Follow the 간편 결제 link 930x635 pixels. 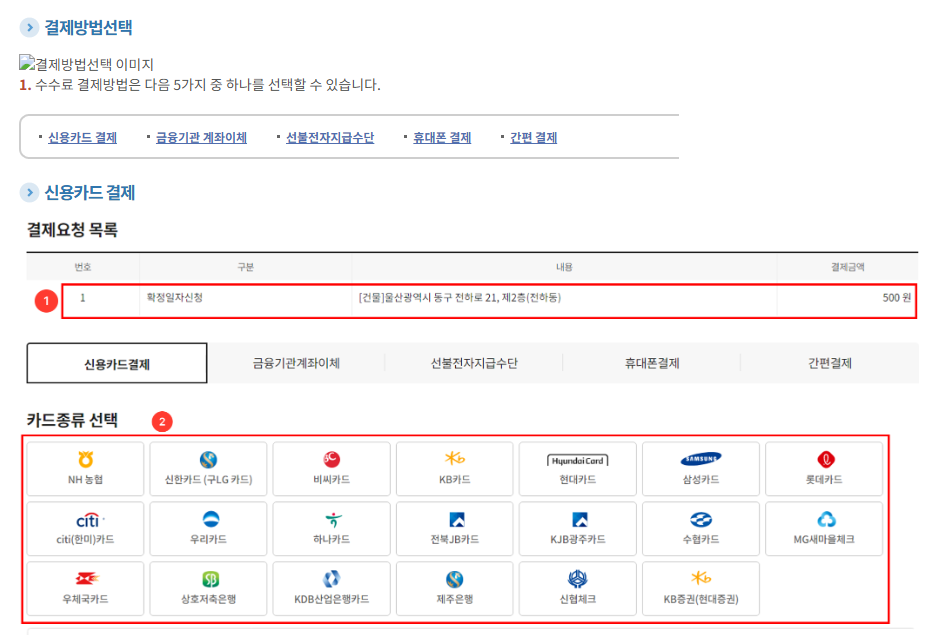[533, 138]
